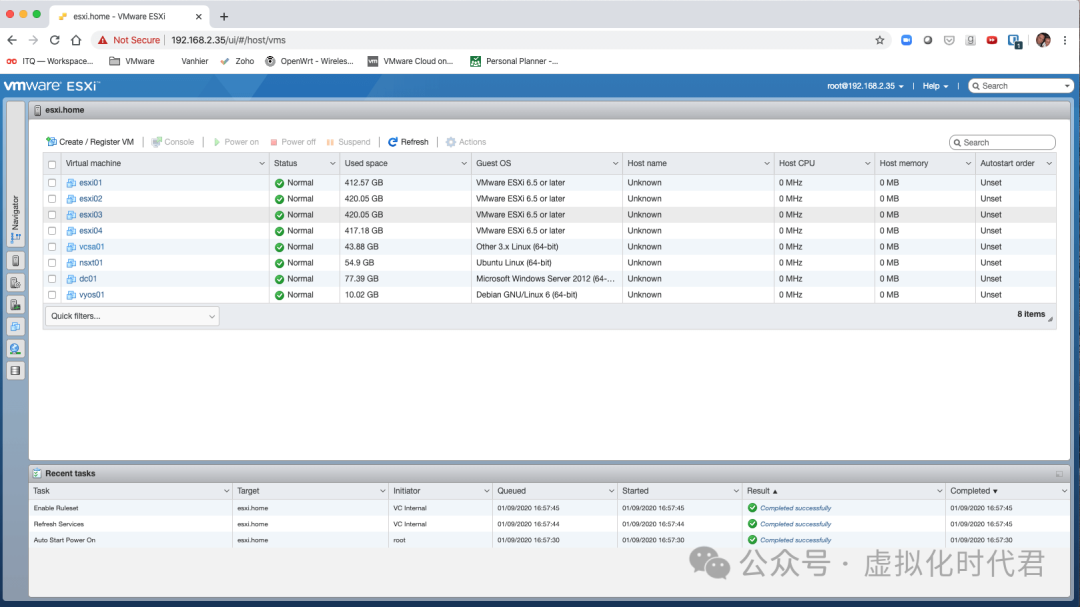
Task: Check the vyos01 row checkbox
Action: pyautogui.click(x=52, y=295)
